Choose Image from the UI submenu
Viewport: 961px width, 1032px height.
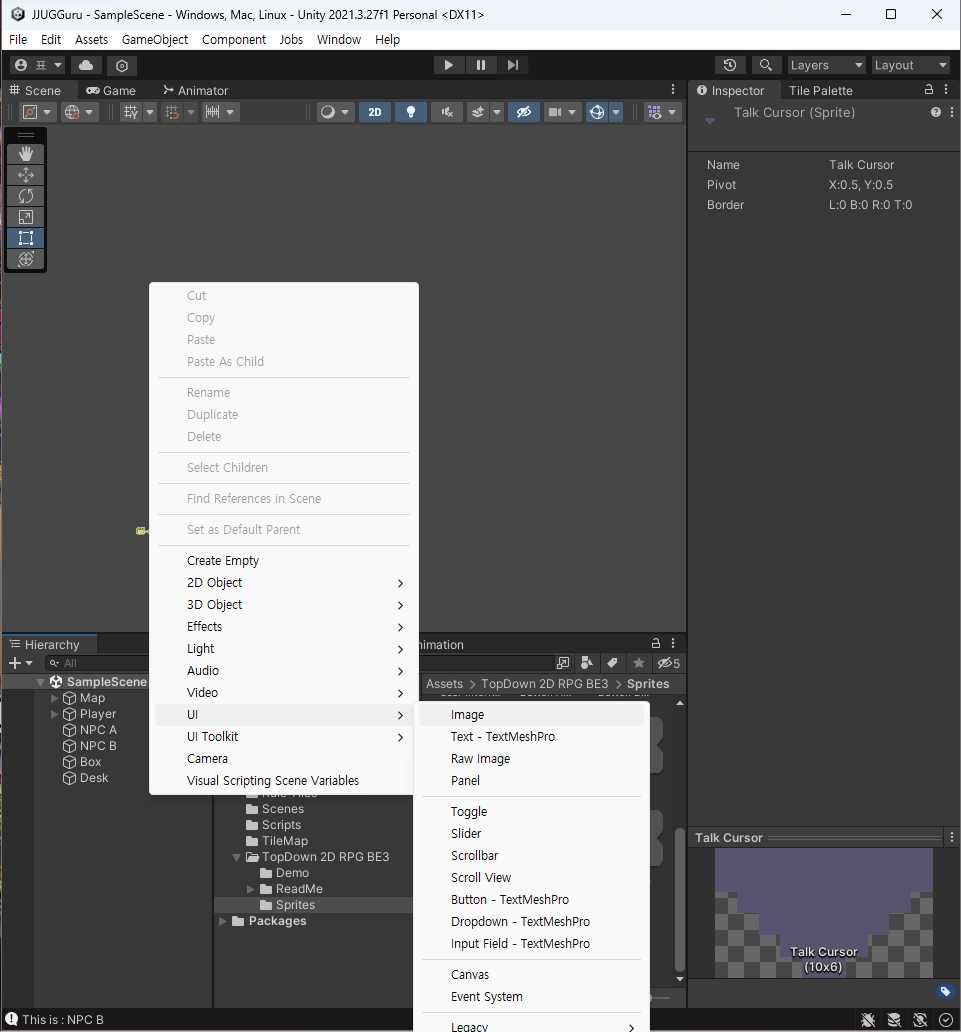tap(531, 715)
